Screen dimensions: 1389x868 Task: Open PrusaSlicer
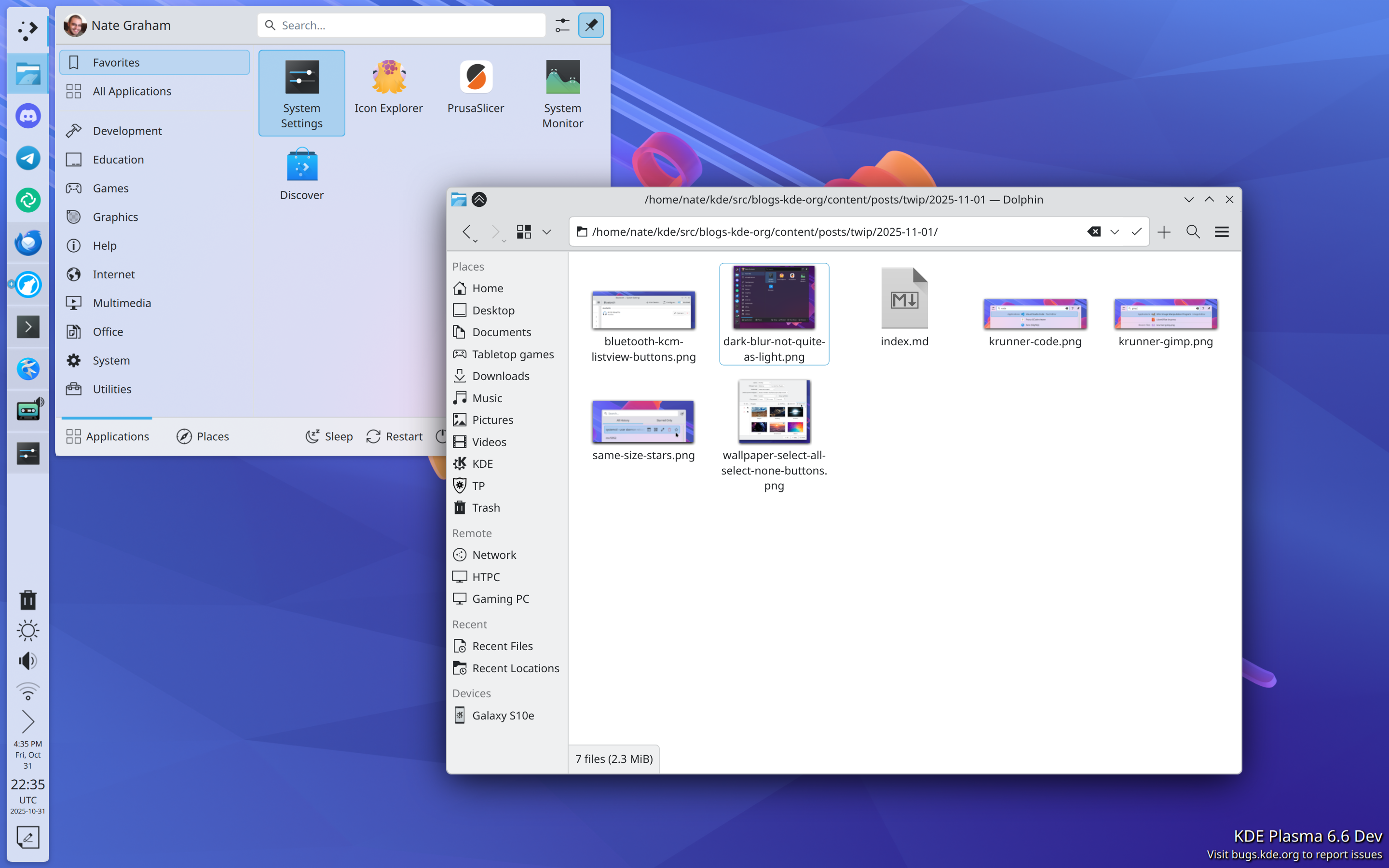coord(475,86)
